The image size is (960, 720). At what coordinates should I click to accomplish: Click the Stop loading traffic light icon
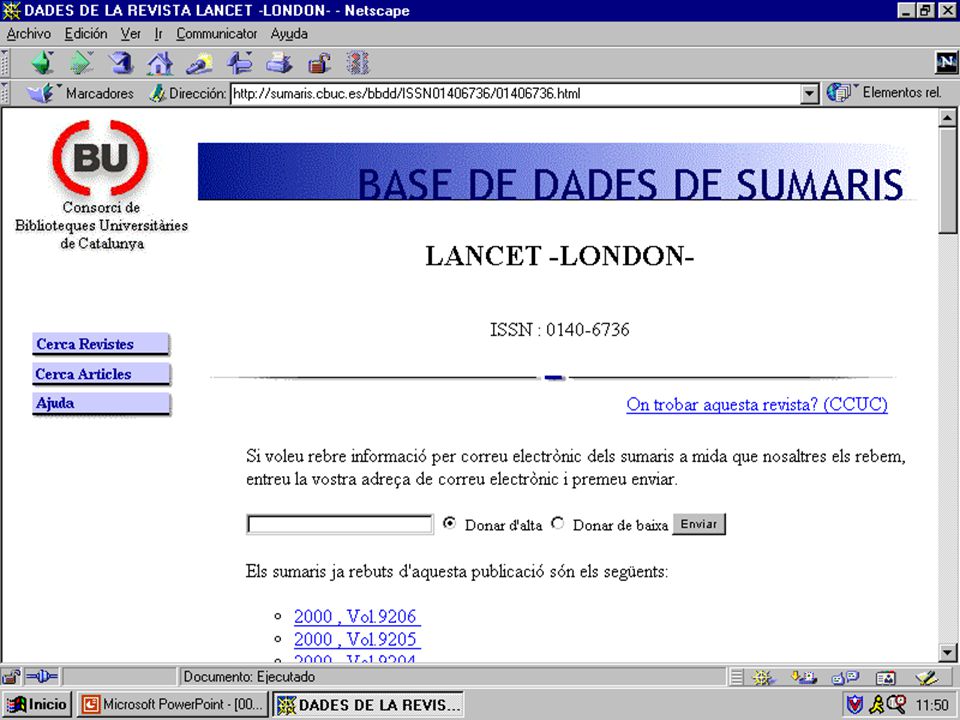[358, 62]
